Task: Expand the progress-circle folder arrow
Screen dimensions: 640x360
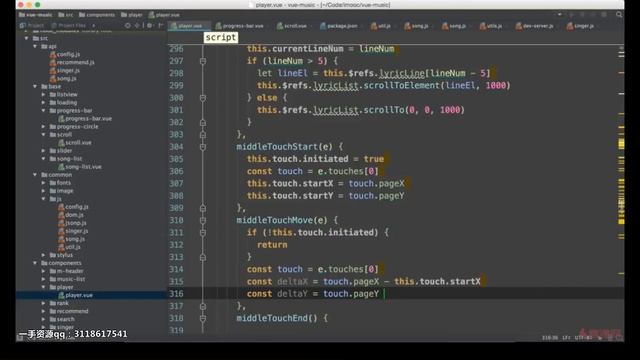Action: [43, 127]
